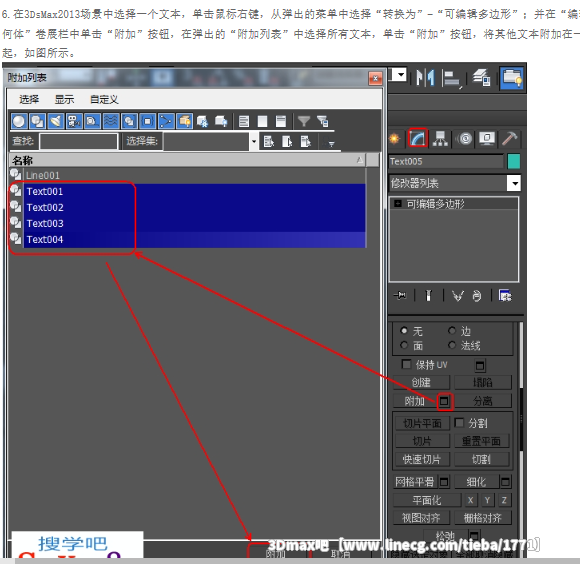Image resolution: width=580 pixels, height=564 pixels.
Task: Click the select all list icon
Action: pos(244,121)
